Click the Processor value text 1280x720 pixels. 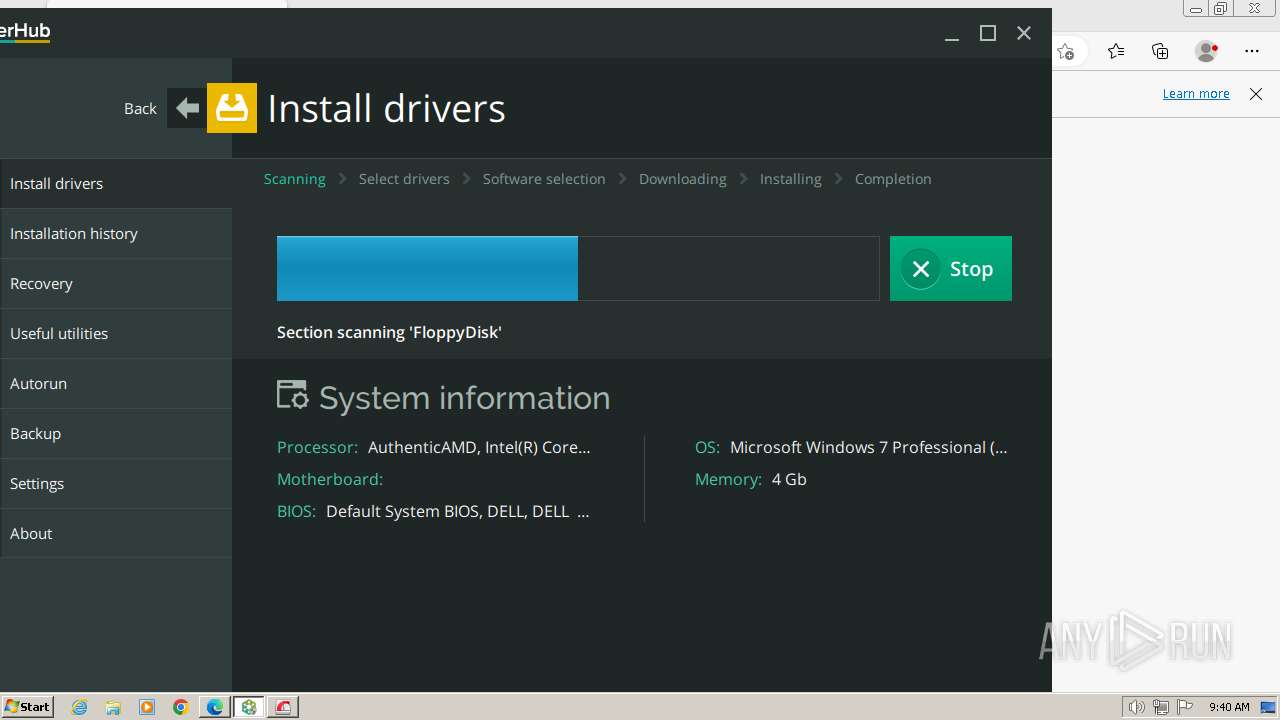(479, 447)
